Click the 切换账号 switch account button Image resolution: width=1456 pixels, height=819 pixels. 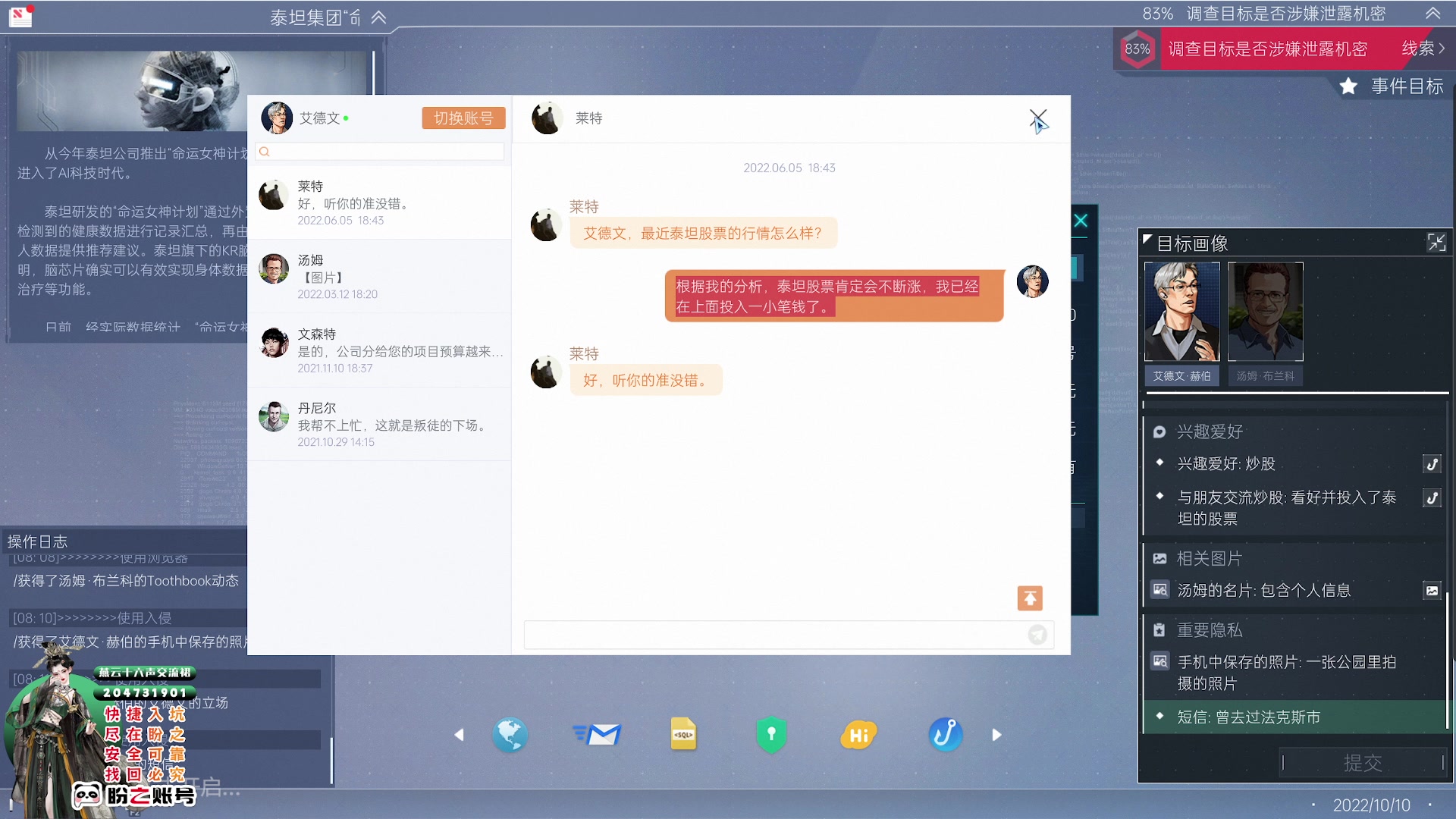463,118
